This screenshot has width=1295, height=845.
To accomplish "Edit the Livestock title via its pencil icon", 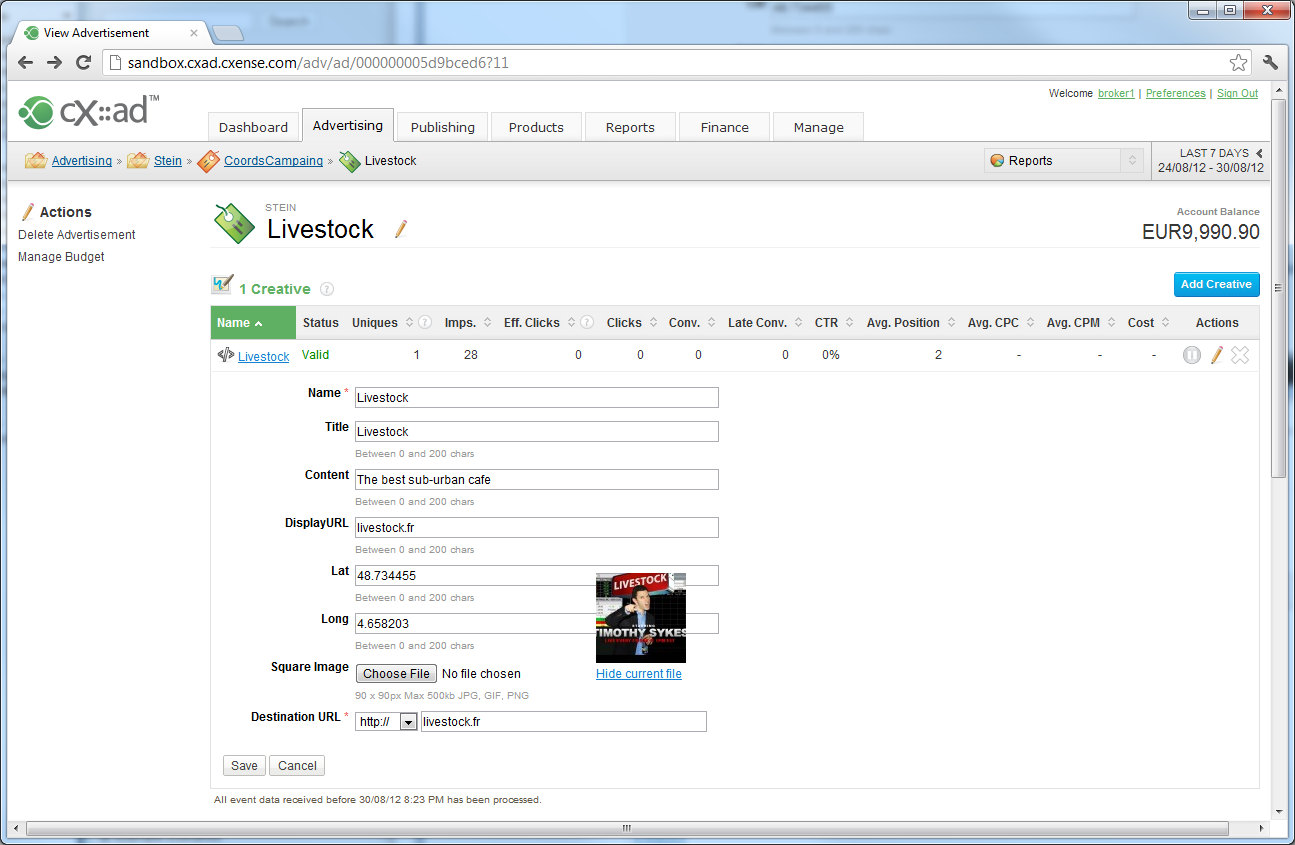I will point(401,229).
